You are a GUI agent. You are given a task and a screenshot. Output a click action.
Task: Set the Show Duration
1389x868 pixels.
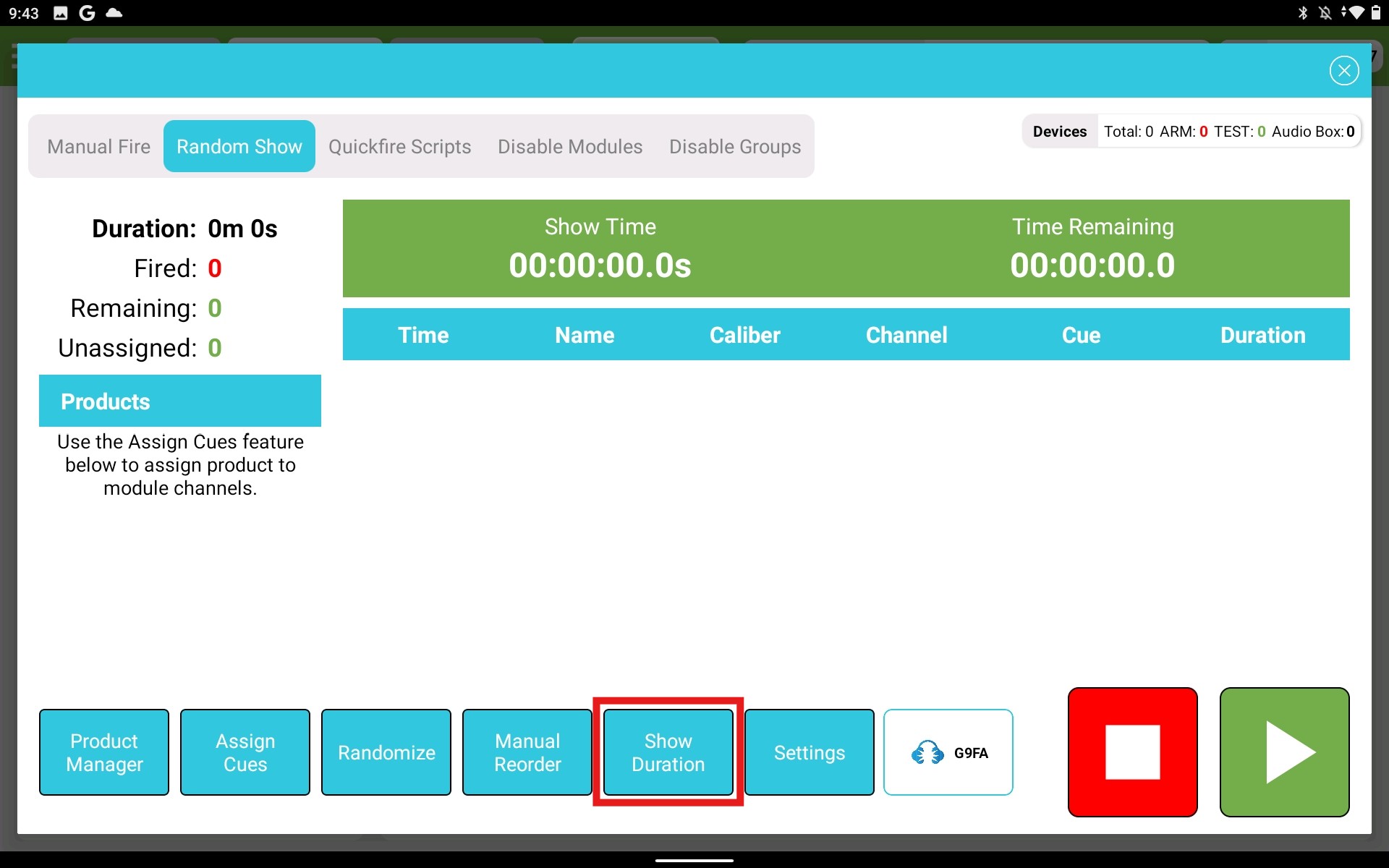668,752
